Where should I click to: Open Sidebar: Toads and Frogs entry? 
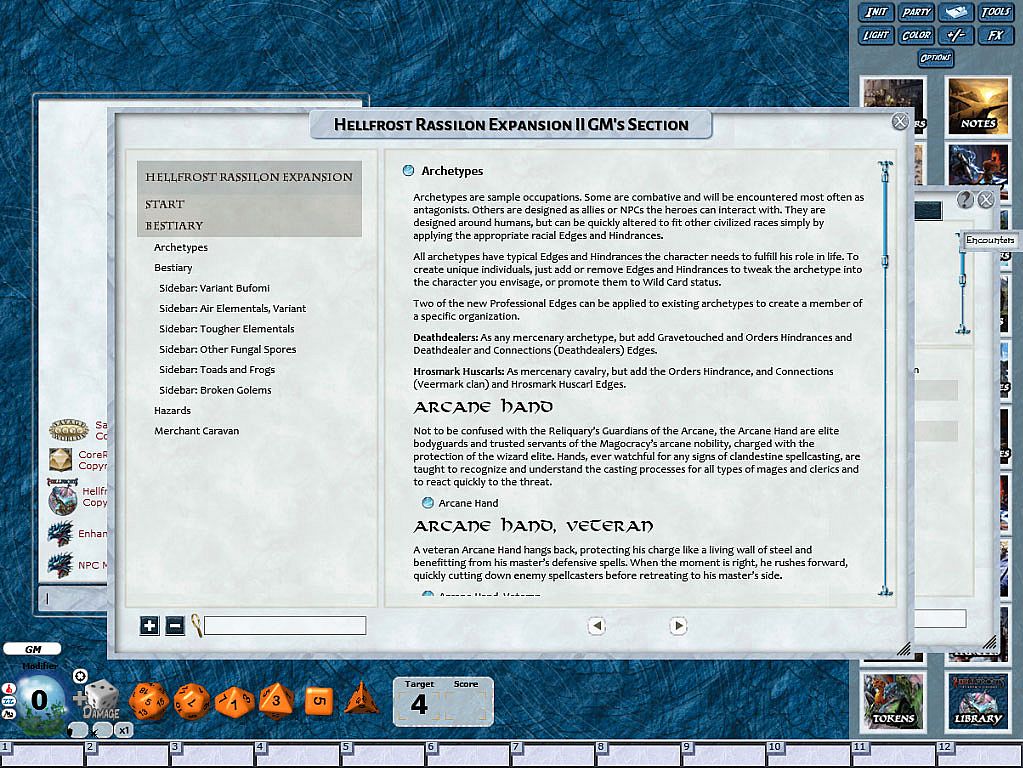pyautogui.click(x=217, y=369)
